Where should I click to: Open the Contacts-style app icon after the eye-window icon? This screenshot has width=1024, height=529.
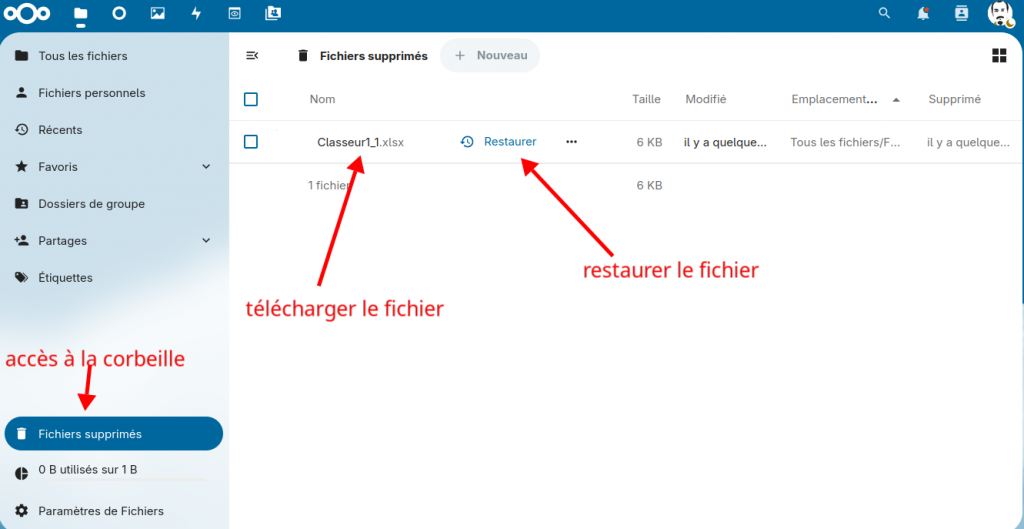pos(273,13)
